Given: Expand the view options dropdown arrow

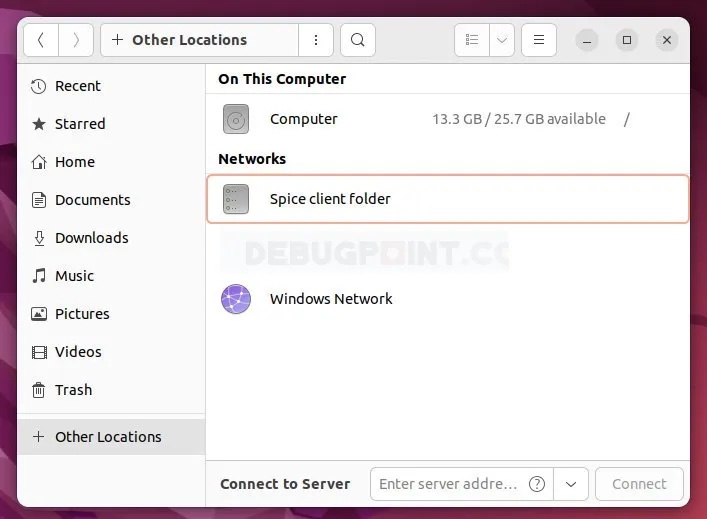Looking at the screenshot, I should click(x=502, y=40).
